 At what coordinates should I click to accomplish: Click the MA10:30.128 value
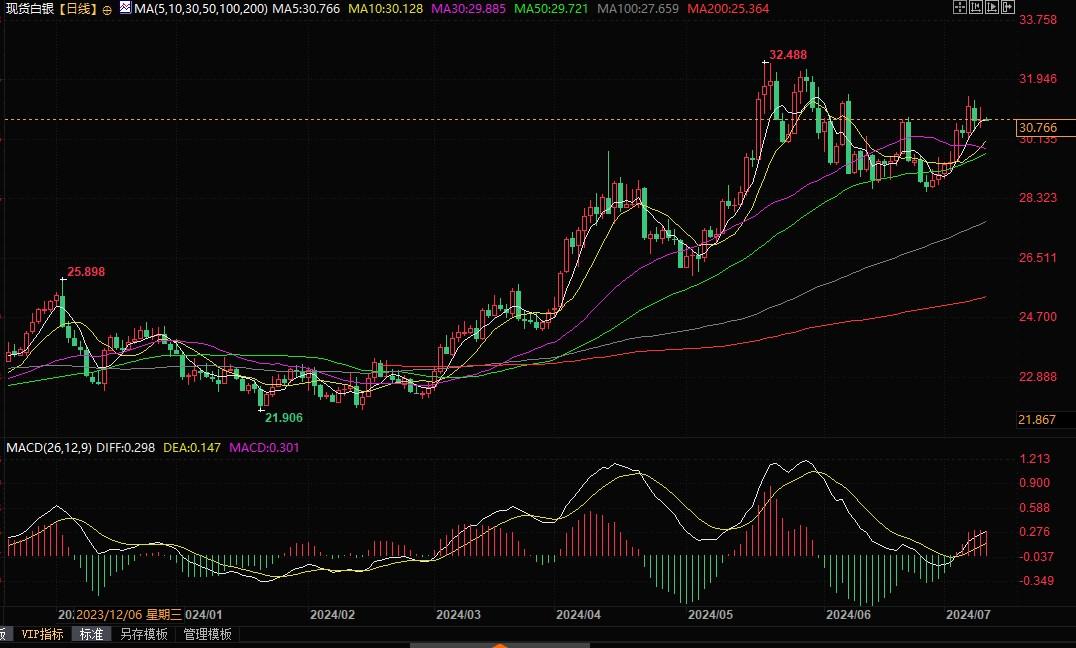(x=385, y=9)
